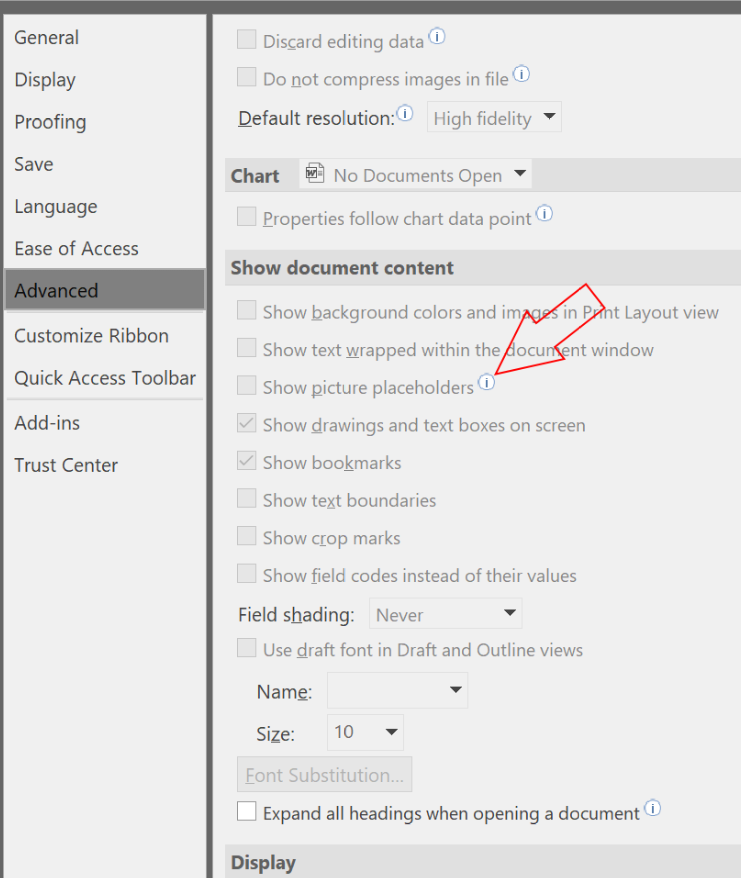Screen dimensions: 741x878
Task: Go to Add-ins category
Action: [x=105, y=423]
